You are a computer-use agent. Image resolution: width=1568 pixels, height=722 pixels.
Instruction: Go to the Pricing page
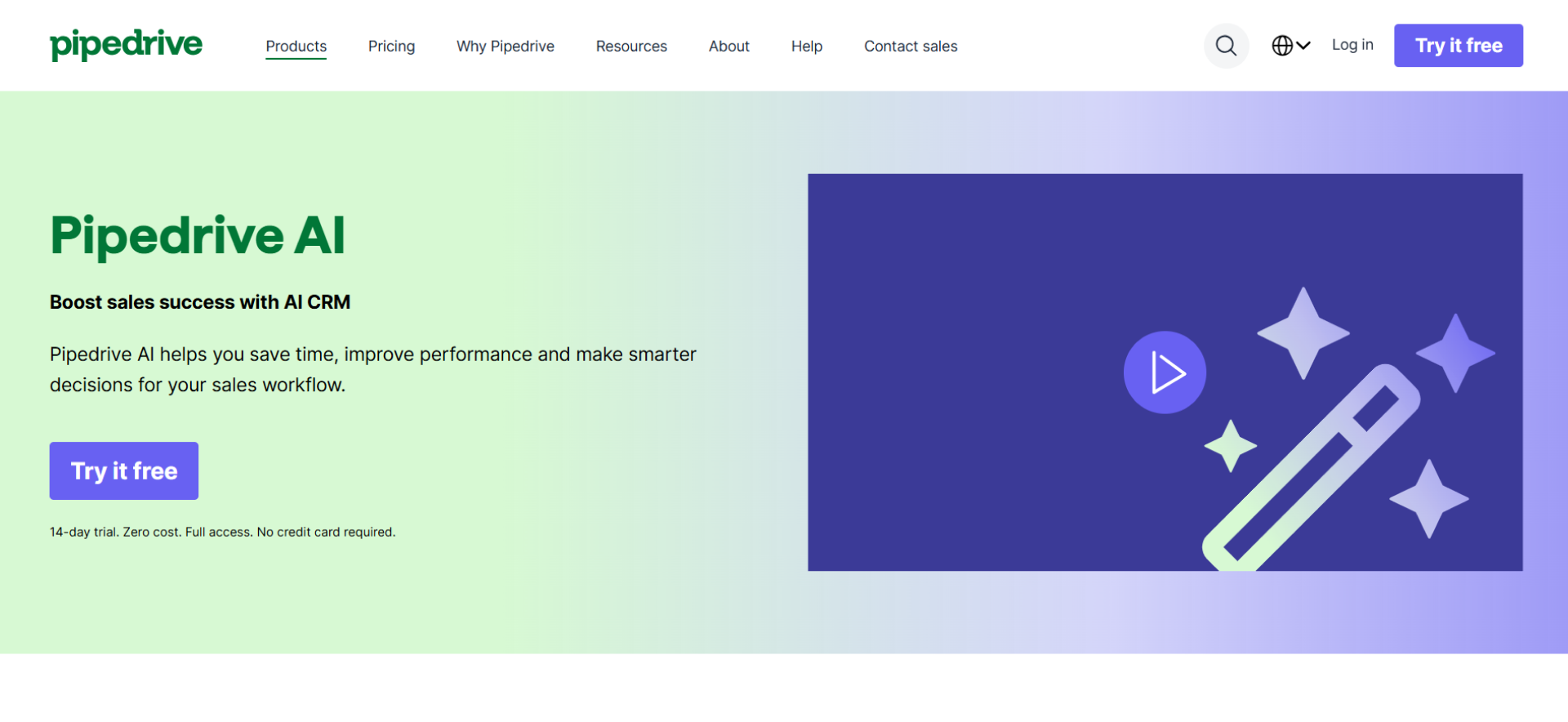point(391,47)
